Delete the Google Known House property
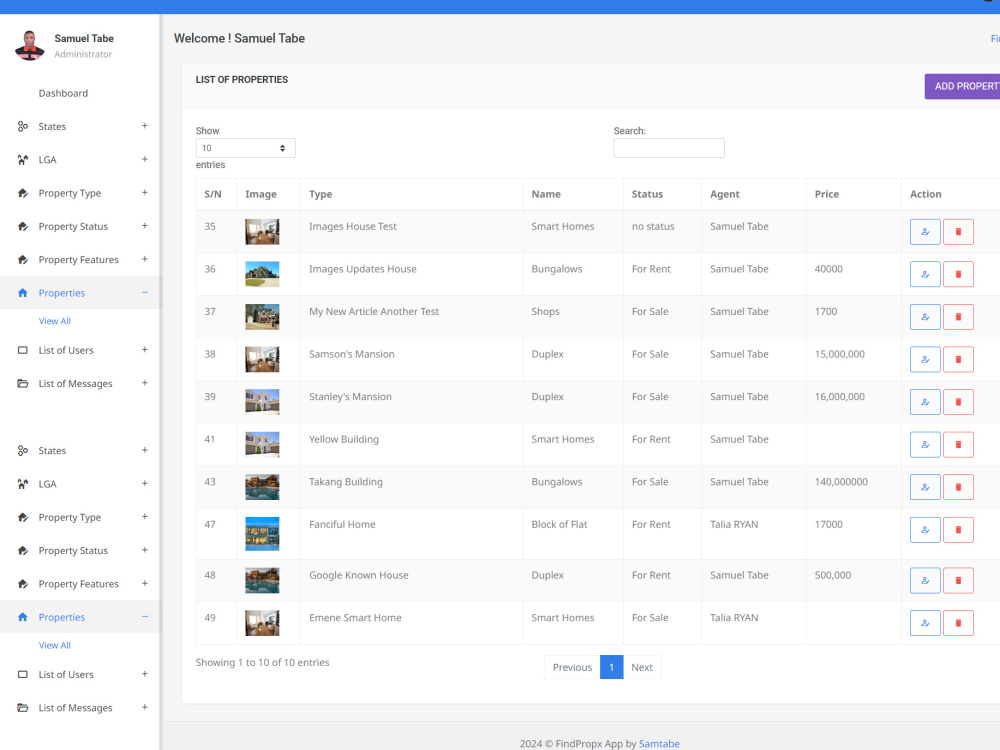Viewport: 1000px width, 750px height. [x=958, y=580]
